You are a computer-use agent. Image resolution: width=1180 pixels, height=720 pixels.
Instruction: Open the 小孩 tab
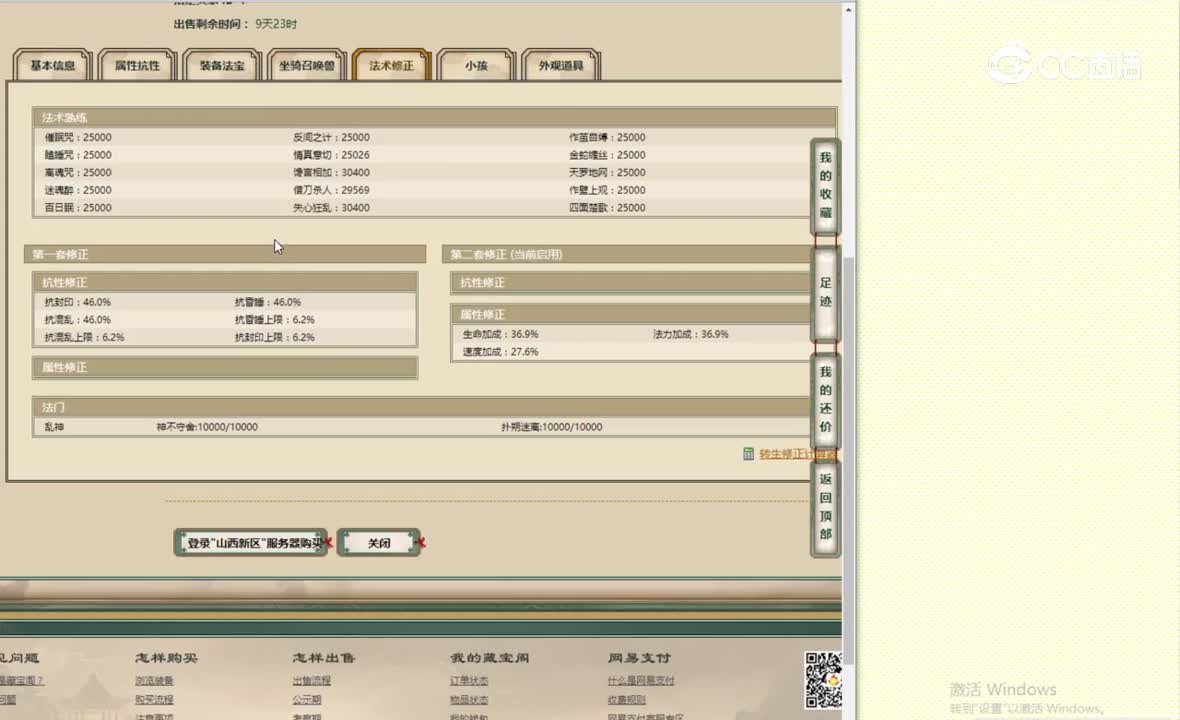[x=476, y=65]
